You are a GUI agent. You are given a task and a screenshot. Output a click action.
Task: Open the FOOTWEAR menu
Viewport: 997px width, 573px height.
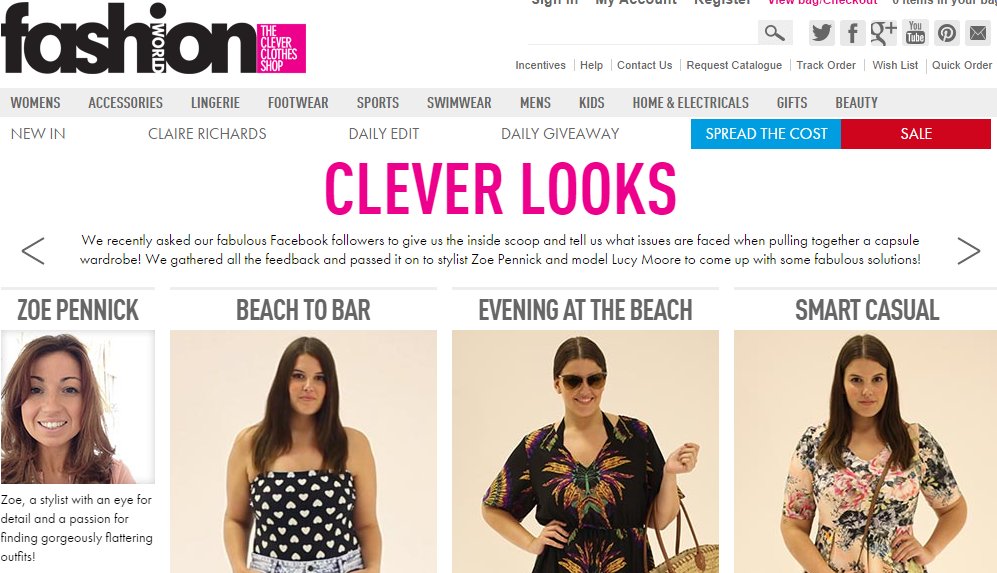[298, 102]
